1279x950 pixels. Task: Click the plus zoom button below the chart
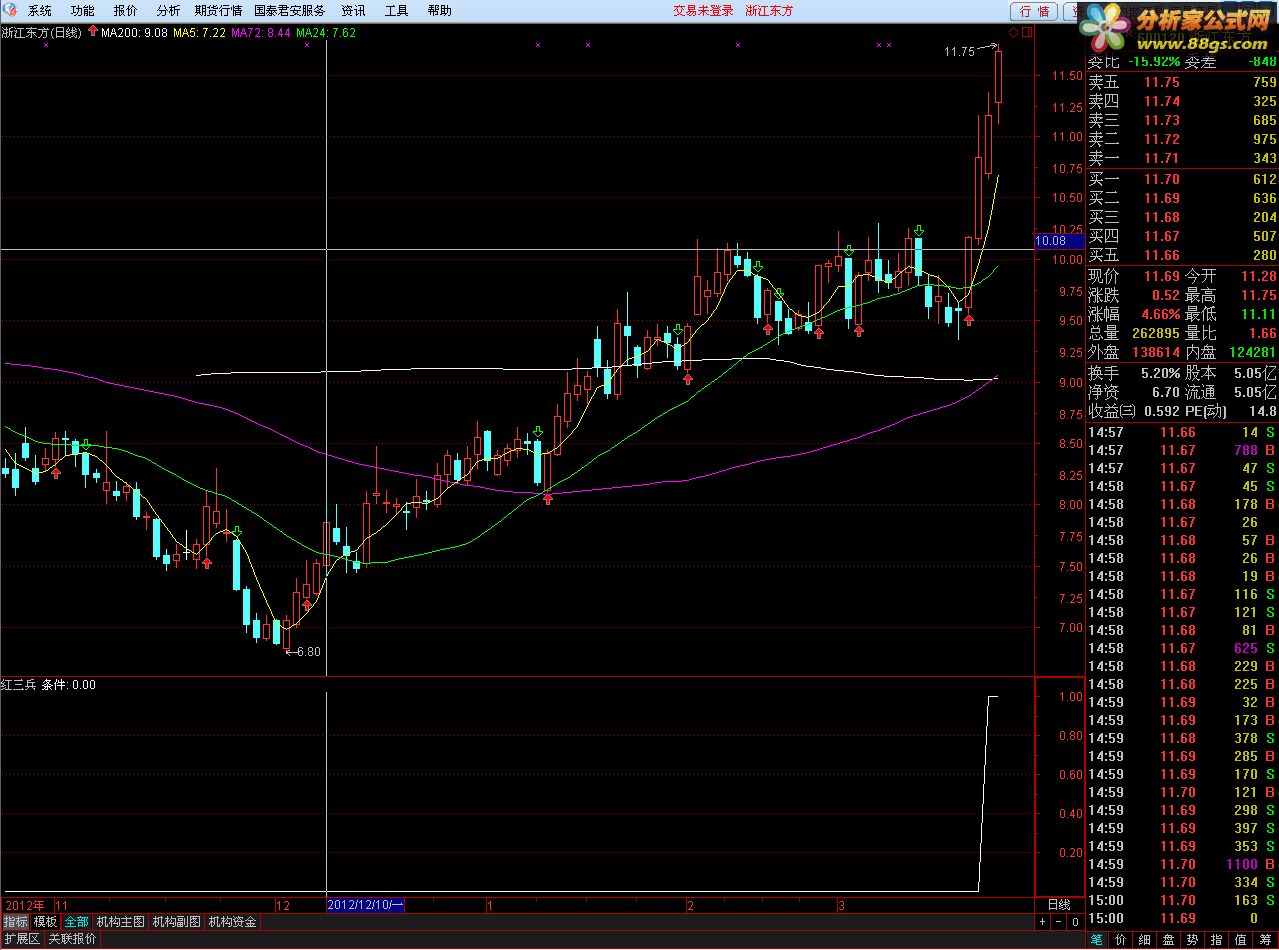pos(1042,921)
